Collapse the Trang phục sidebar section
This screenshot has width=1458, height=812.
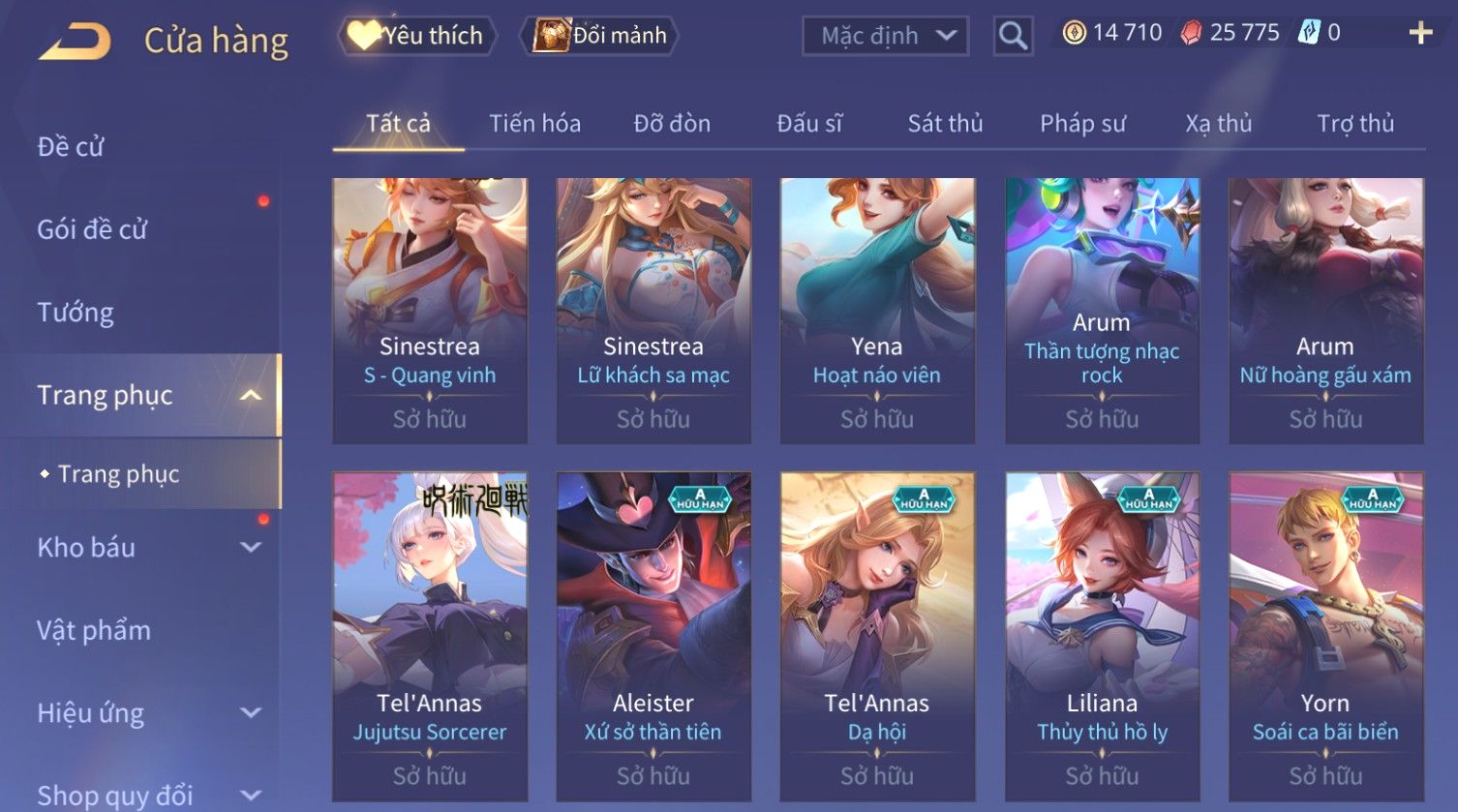[x=251, y=395]
